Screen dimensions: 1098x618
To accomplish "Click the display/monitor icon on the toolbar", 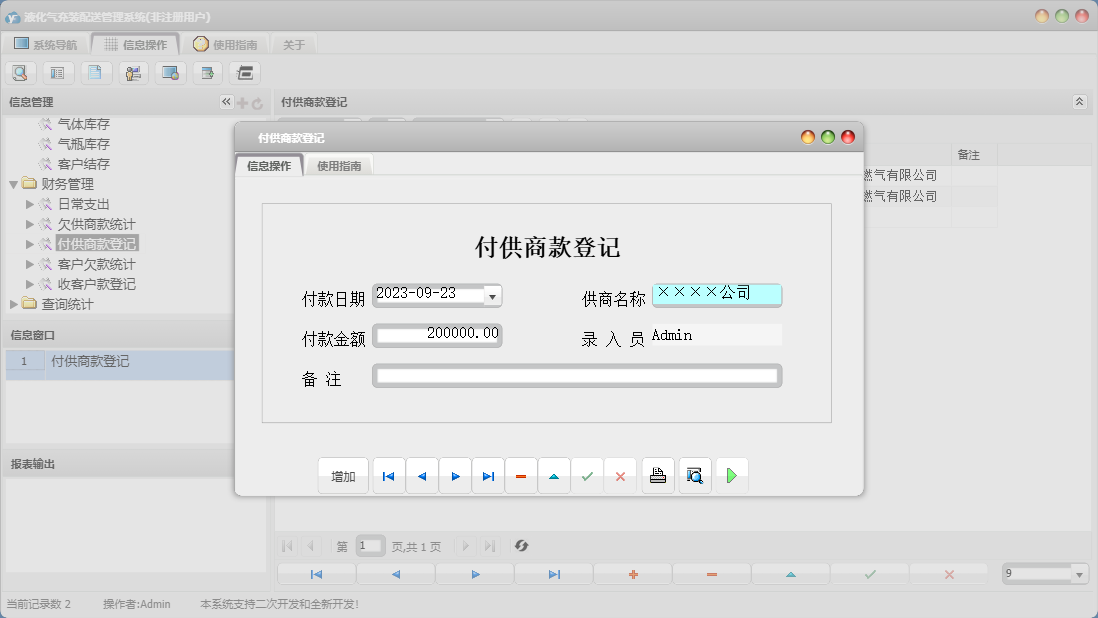I will [169, 72].
